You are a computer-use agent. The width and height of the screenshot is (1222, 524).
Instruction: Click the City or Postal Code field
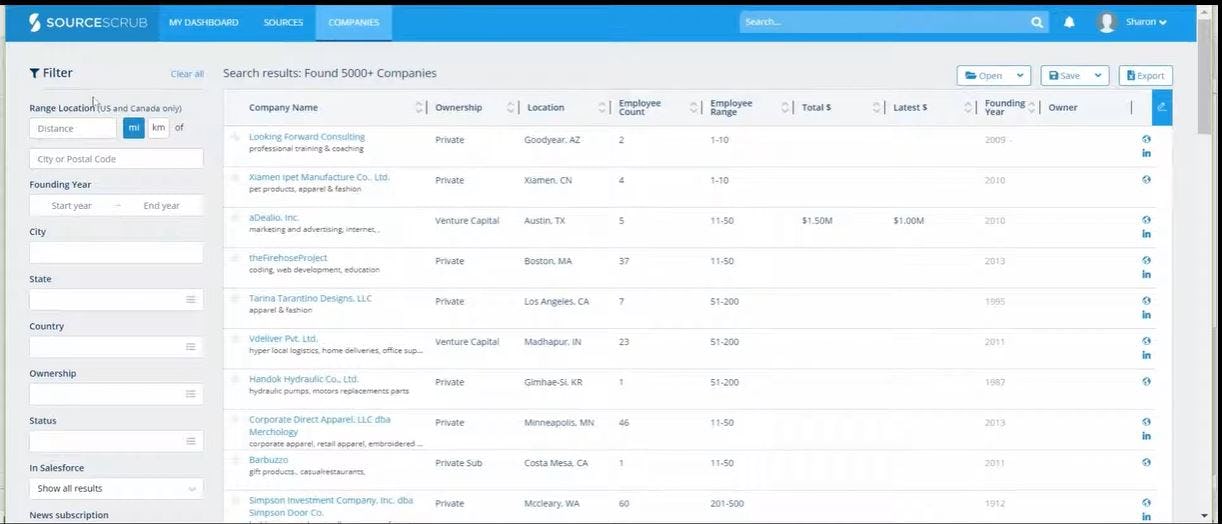tap(116, 159)
